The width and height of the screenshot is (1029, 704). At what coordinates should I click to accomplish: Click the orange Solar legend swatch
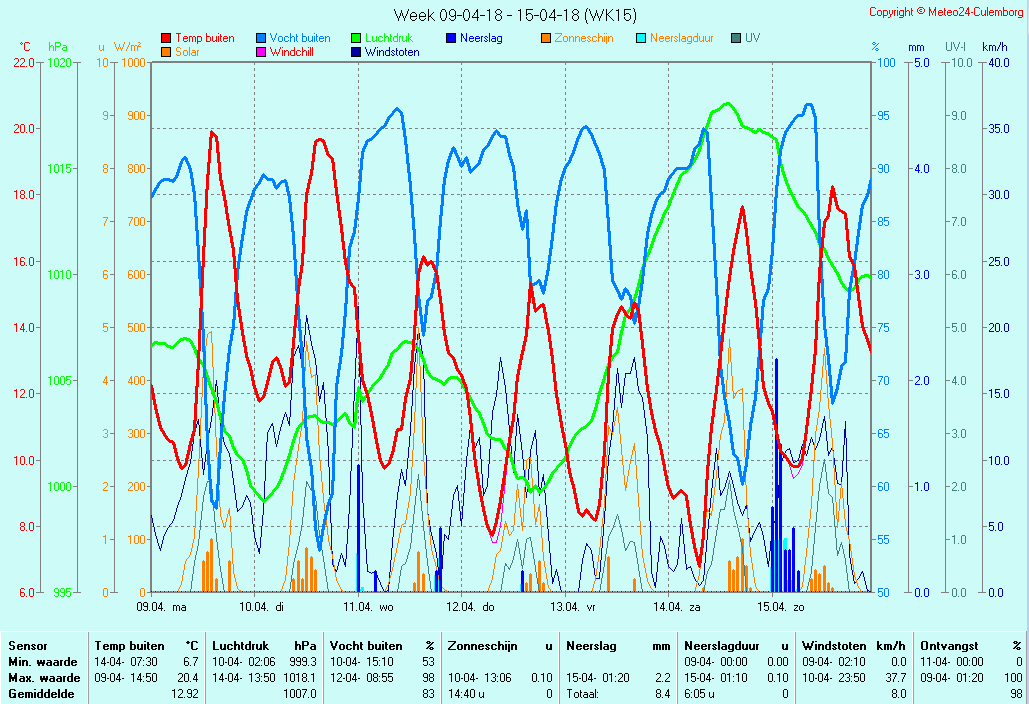tap(166, 52)
